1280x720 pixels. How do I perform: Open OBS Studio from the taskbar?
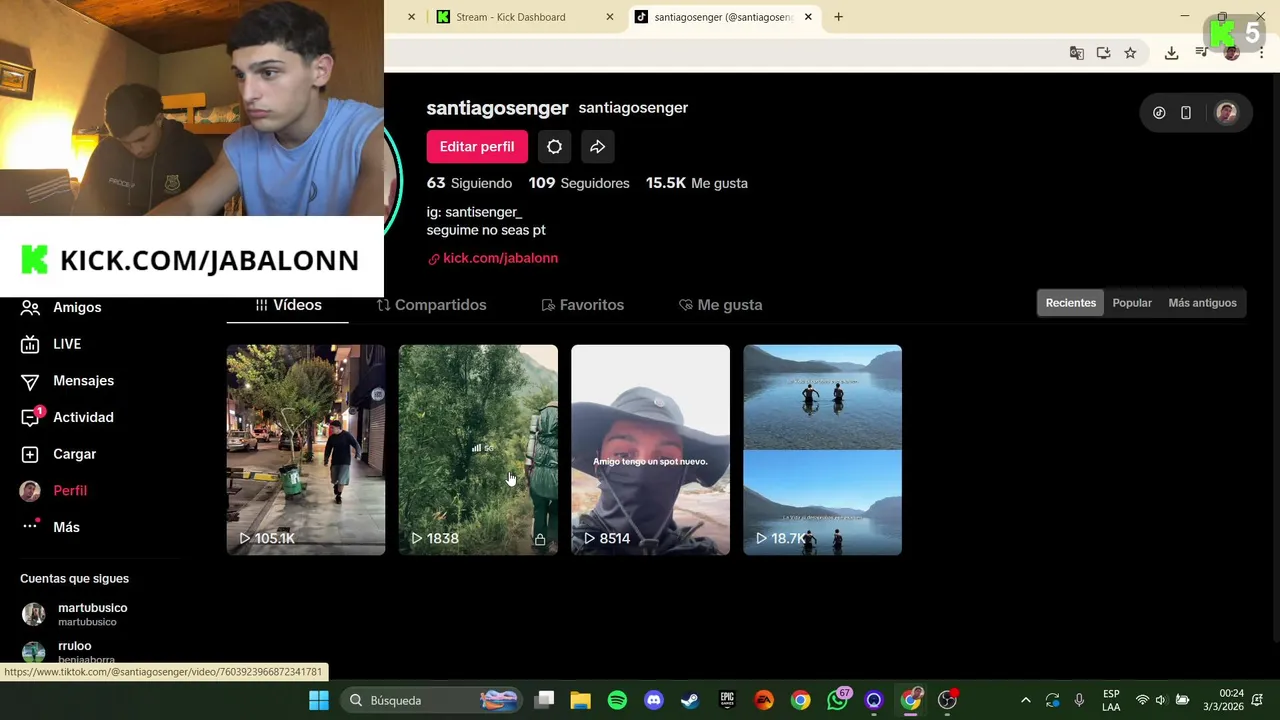(x=947, y=701)
